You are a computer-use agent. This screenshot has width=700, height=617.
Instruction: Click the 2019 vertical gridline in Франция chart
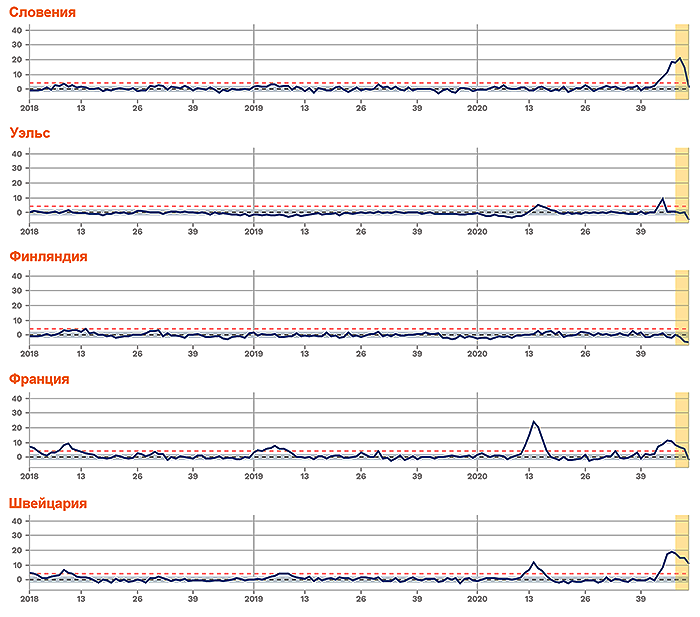[x=254, y=430]
